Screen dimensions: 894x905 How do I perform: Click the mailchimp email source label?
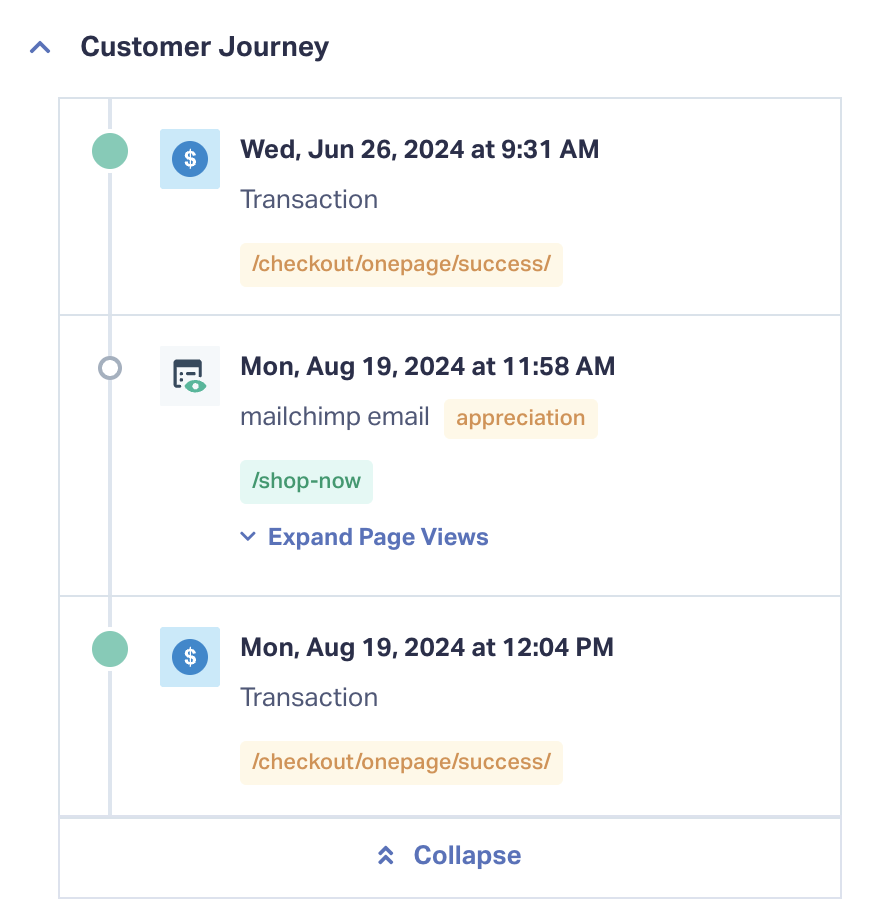pos(335,417)
